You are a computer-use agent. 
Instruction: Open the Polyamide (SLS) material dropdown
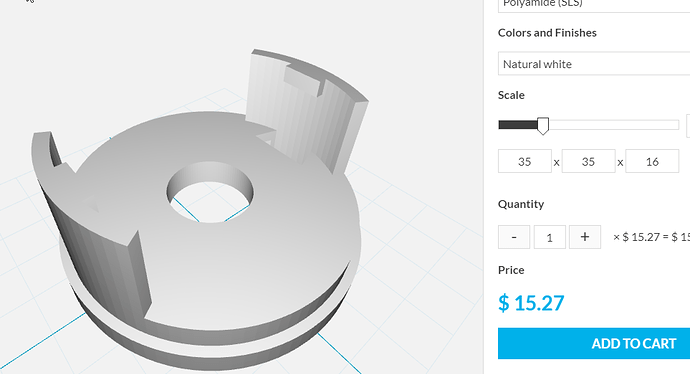coord(594,5)
